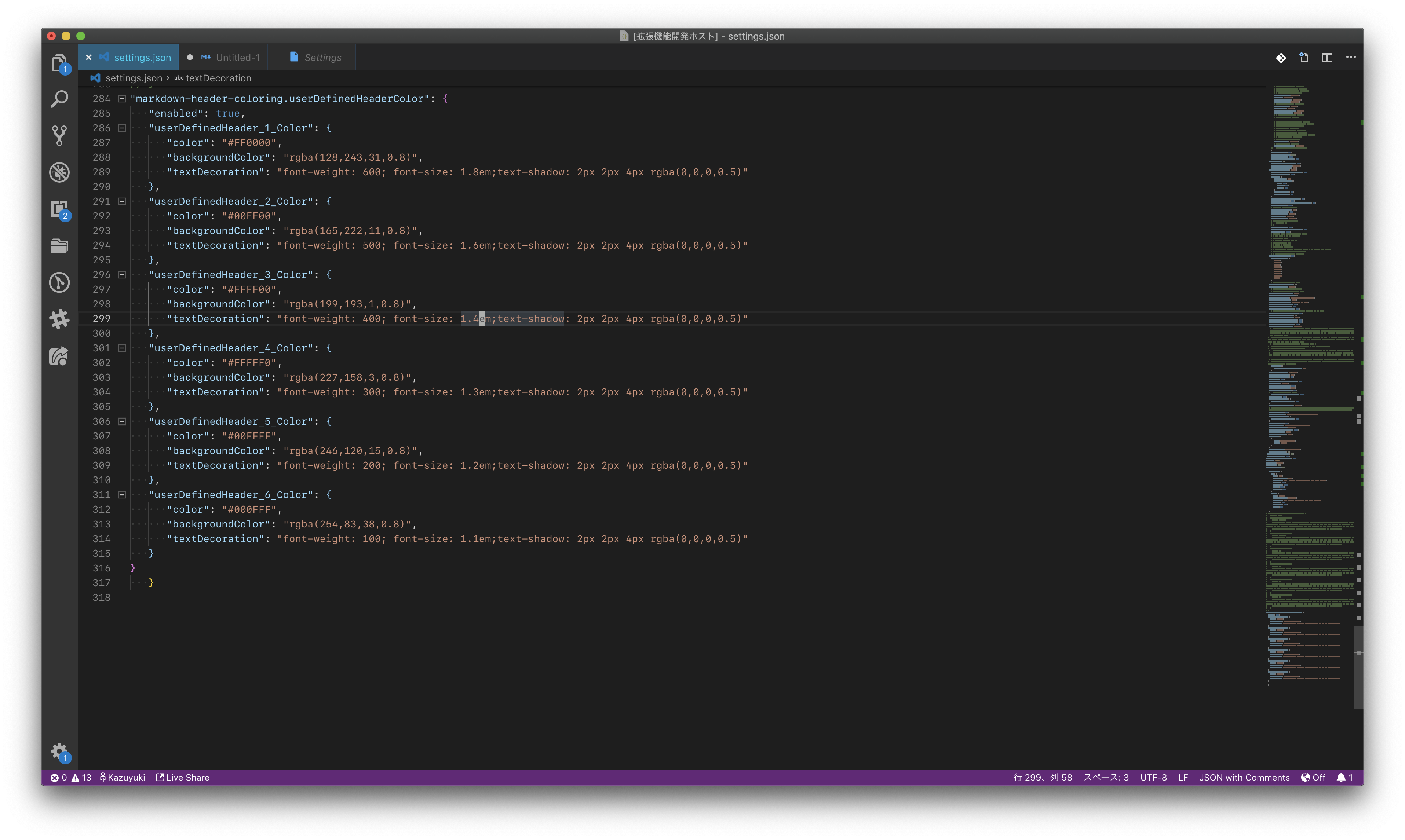
Task: Open the Explorer view in activity bar
Action: pos(59,63)
